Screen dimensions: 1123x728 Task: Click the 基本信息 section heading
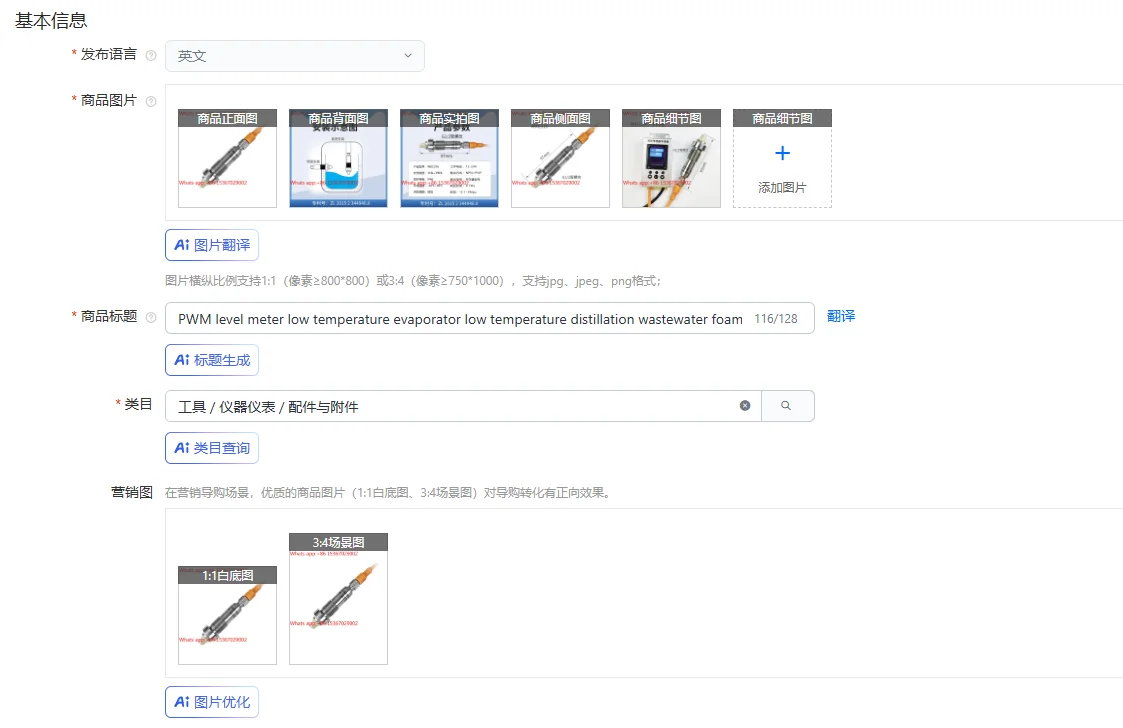(51, 21)
